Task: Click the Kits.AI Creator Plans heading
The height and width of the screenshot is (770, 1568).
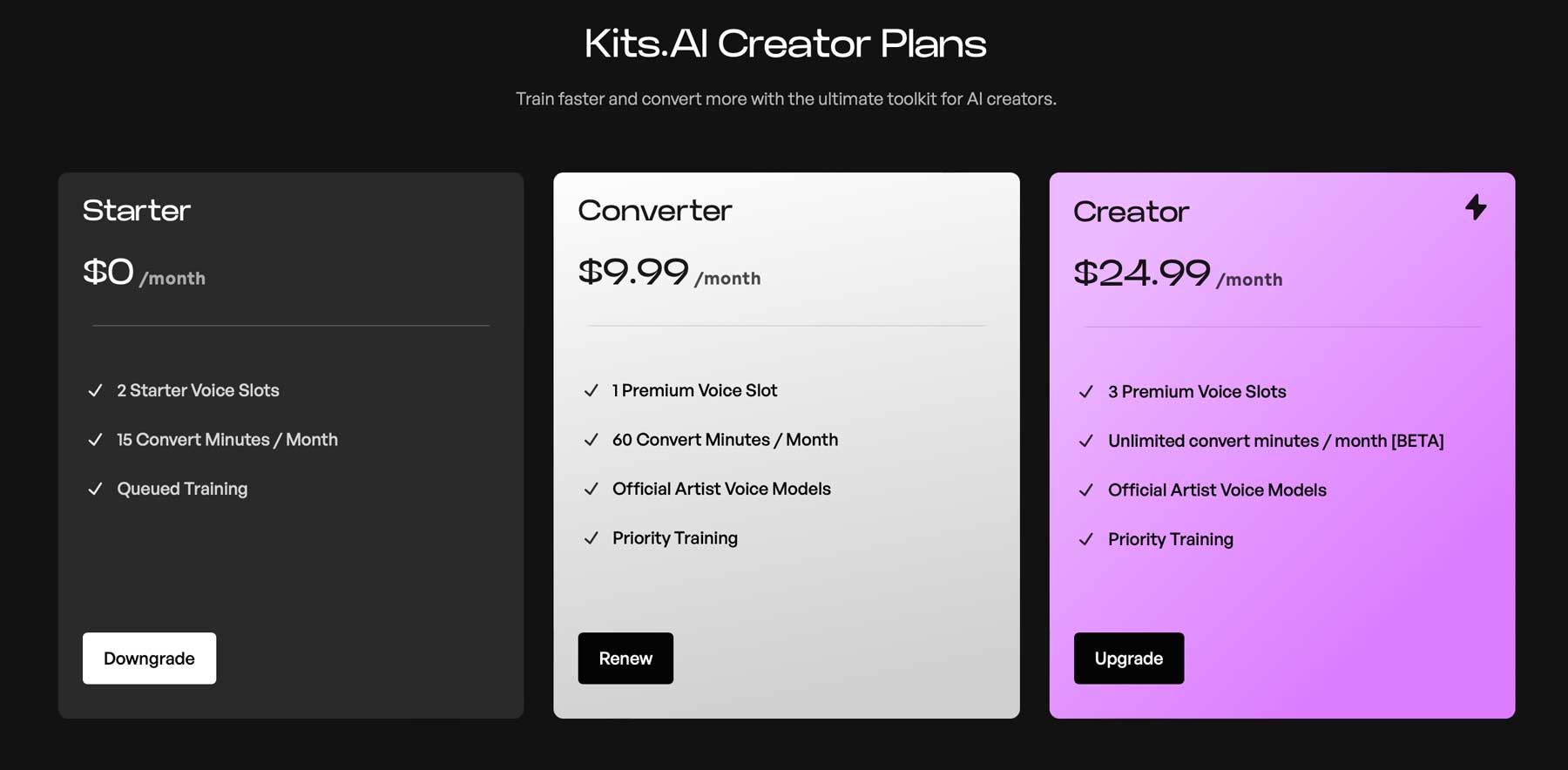Action: 784,44
